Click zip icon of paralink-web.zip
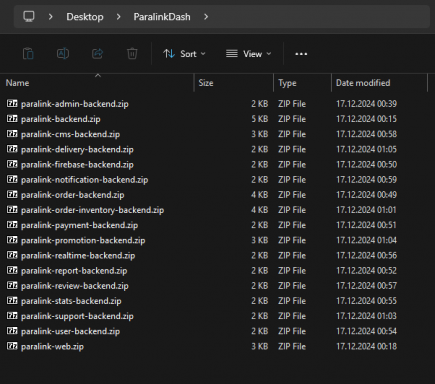Screen dimensions: 435x384 (12, 346)
